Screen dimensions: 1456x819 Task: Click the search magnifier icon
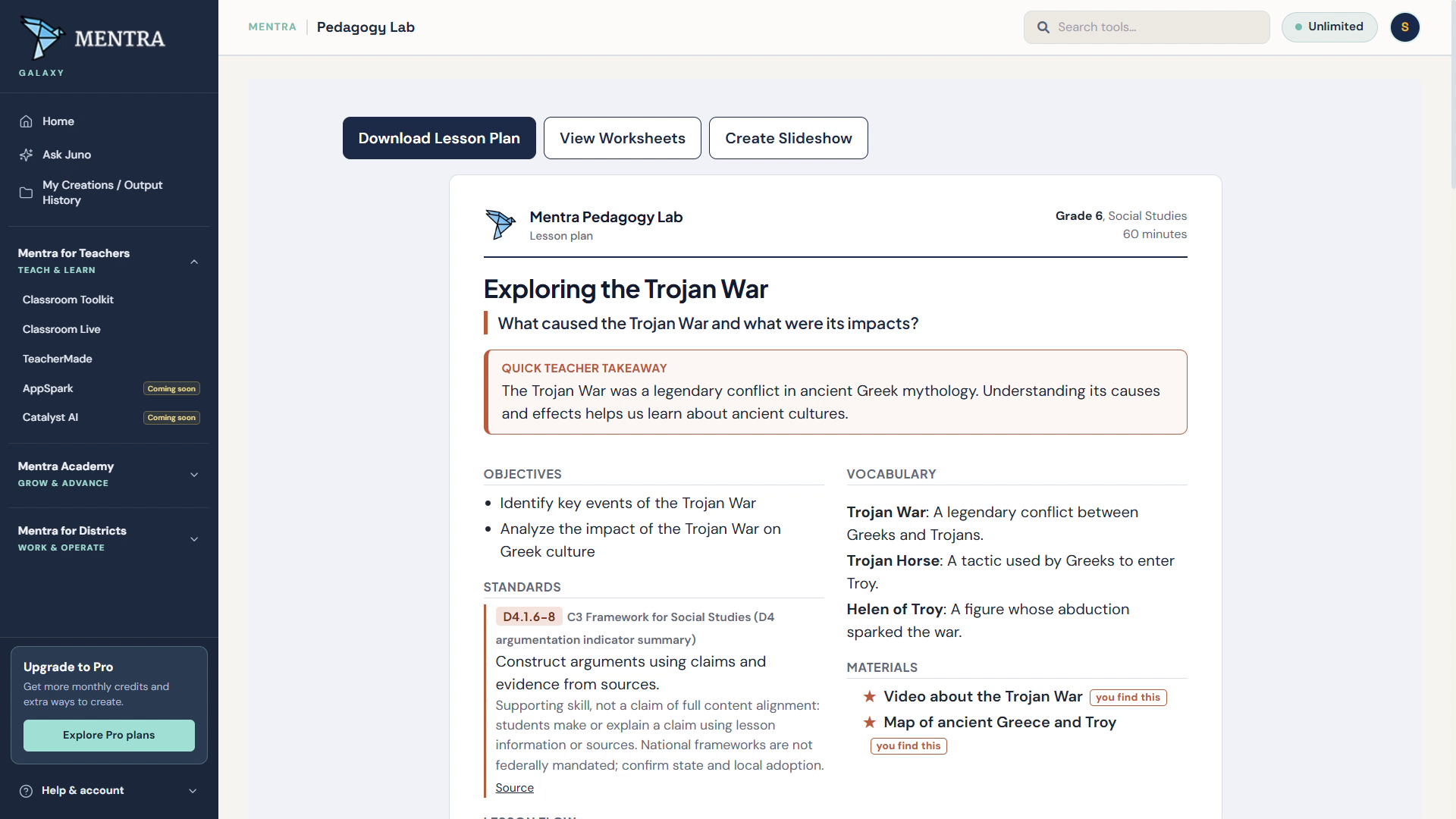[1043, 27]
